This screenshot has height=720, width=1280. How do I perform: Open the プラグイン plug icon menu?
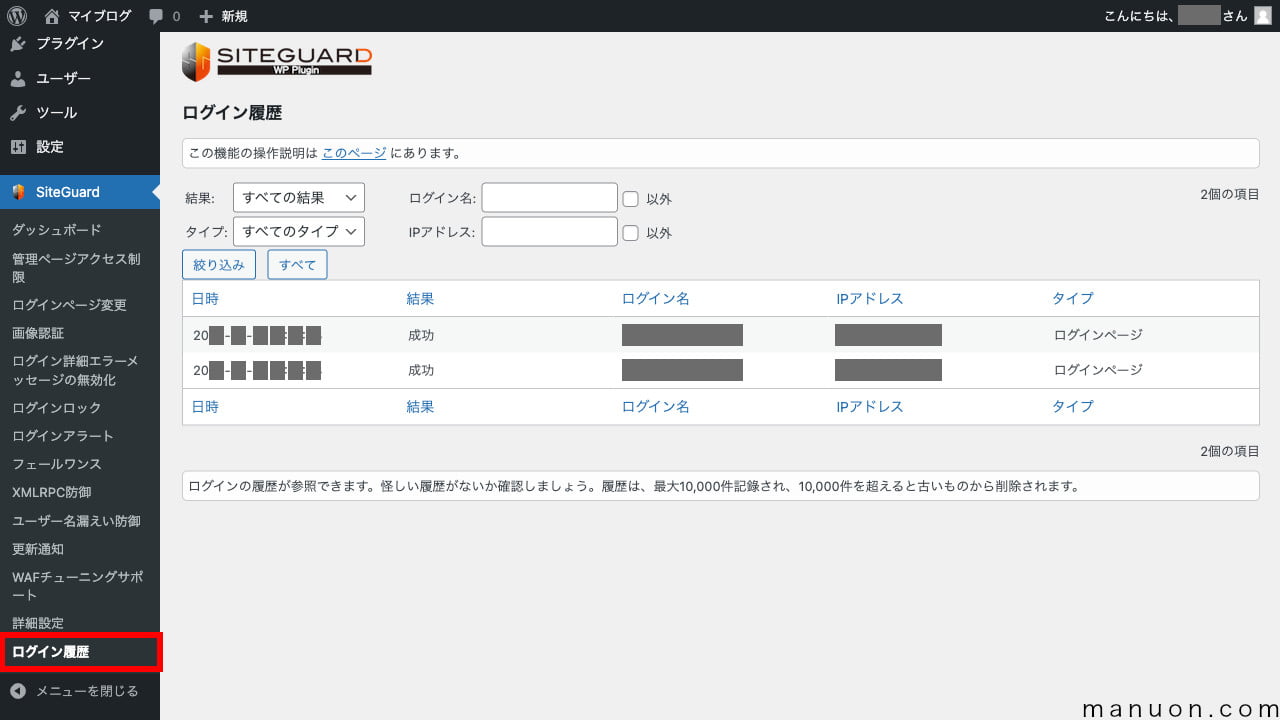18,44
